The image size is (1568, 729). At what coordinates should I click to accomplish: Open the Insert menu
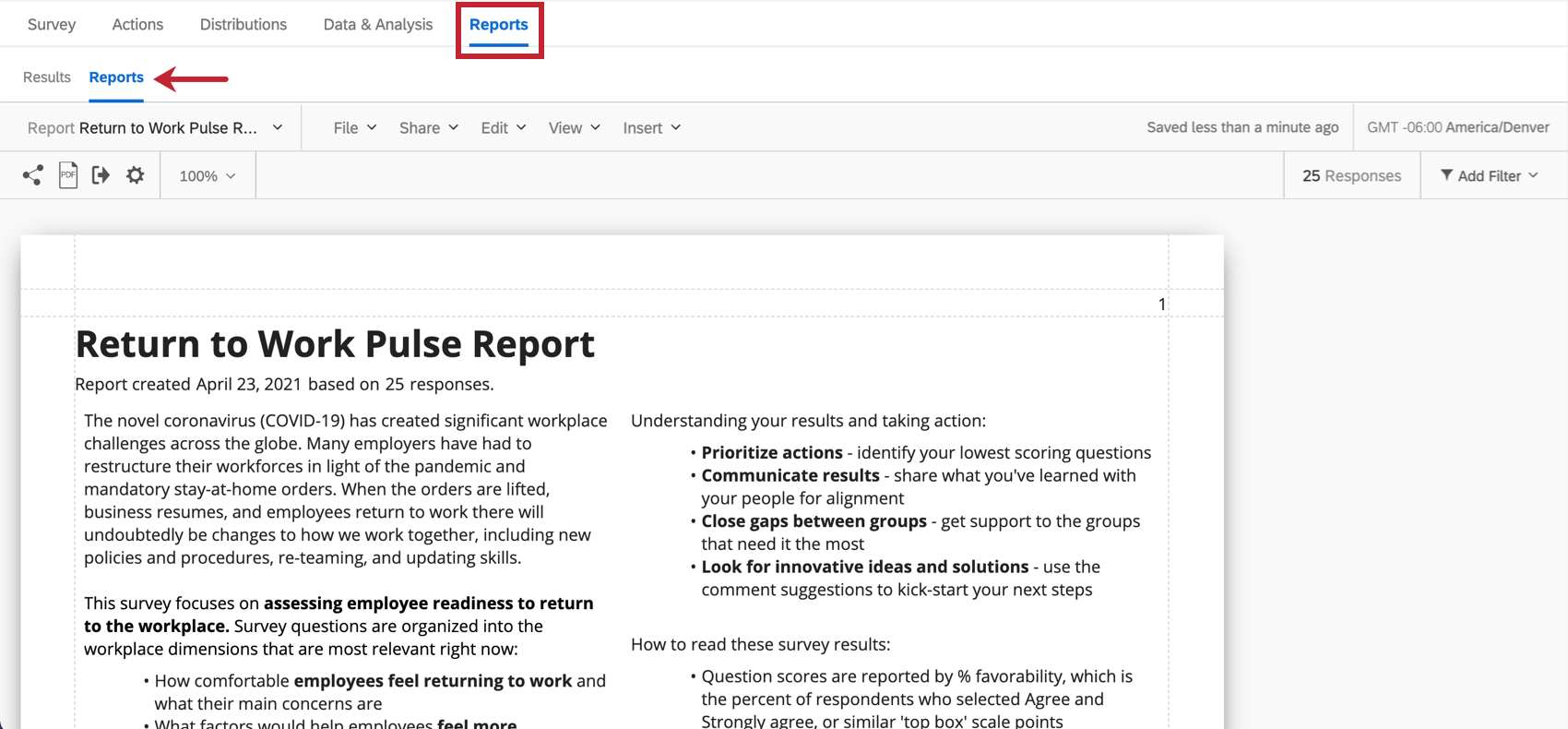(652, 128)
